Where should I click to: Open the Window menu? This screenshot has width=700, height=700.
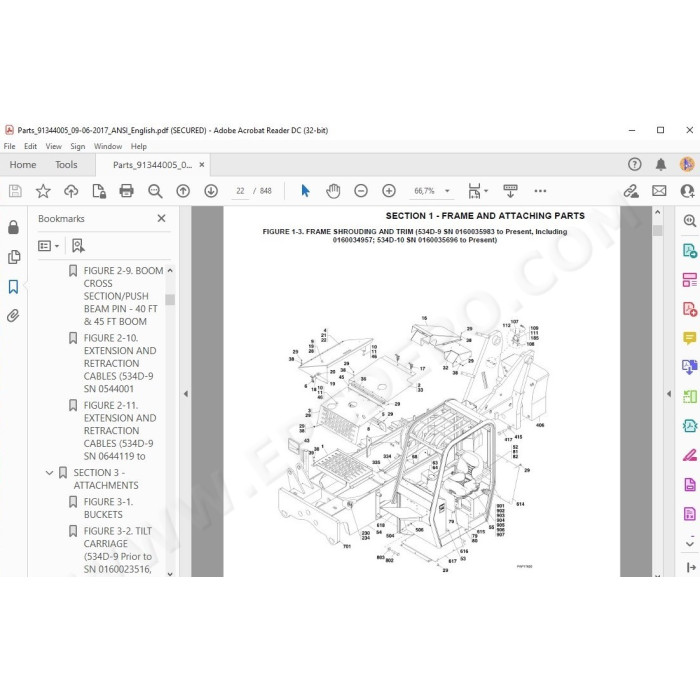coord(108,146)
